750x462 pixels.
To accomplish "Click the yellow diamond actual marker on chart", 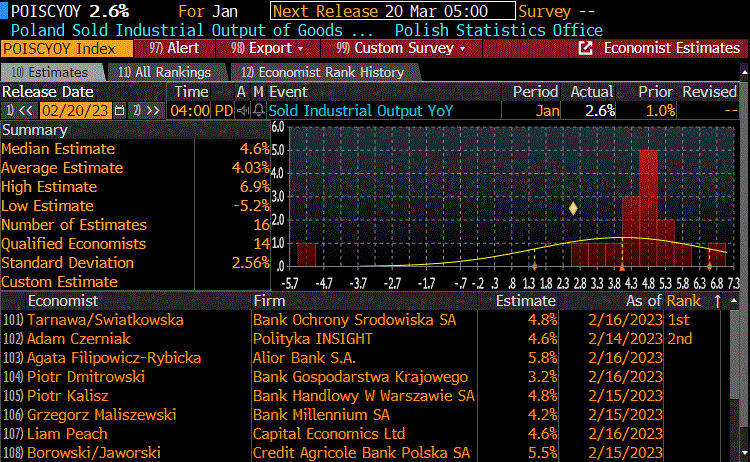I will pyautogui.click(x=573, y=209).
